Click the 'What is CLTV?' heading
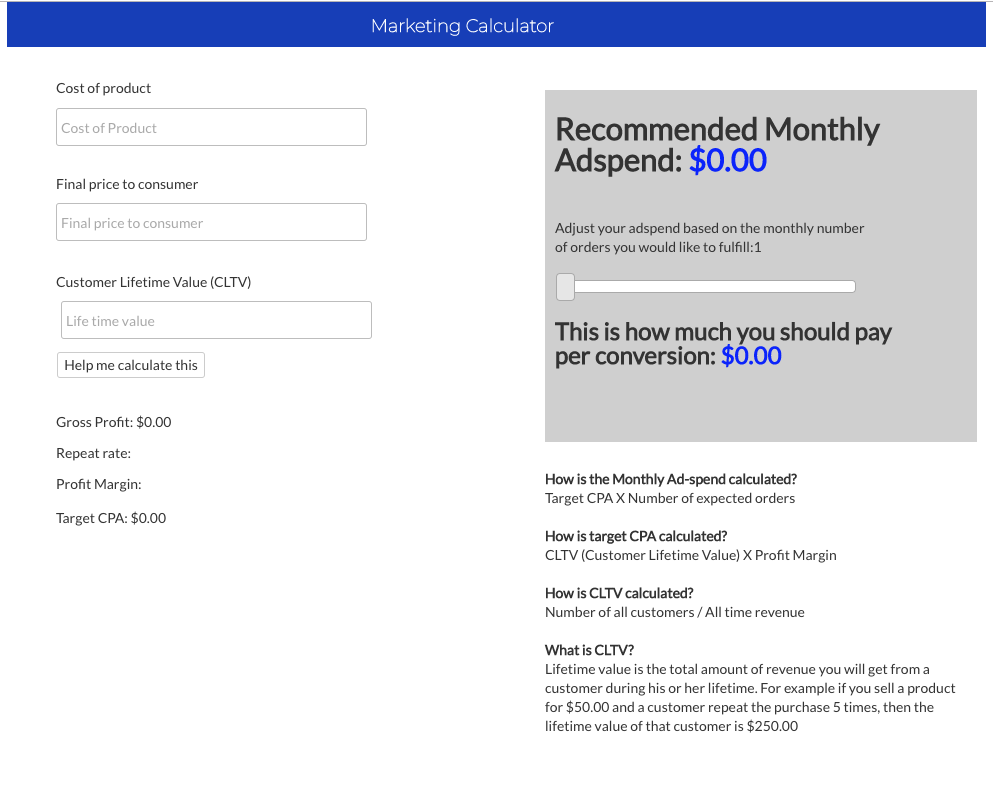The height and width of the screenshot is (798, 993). click(x=589, y=650)
